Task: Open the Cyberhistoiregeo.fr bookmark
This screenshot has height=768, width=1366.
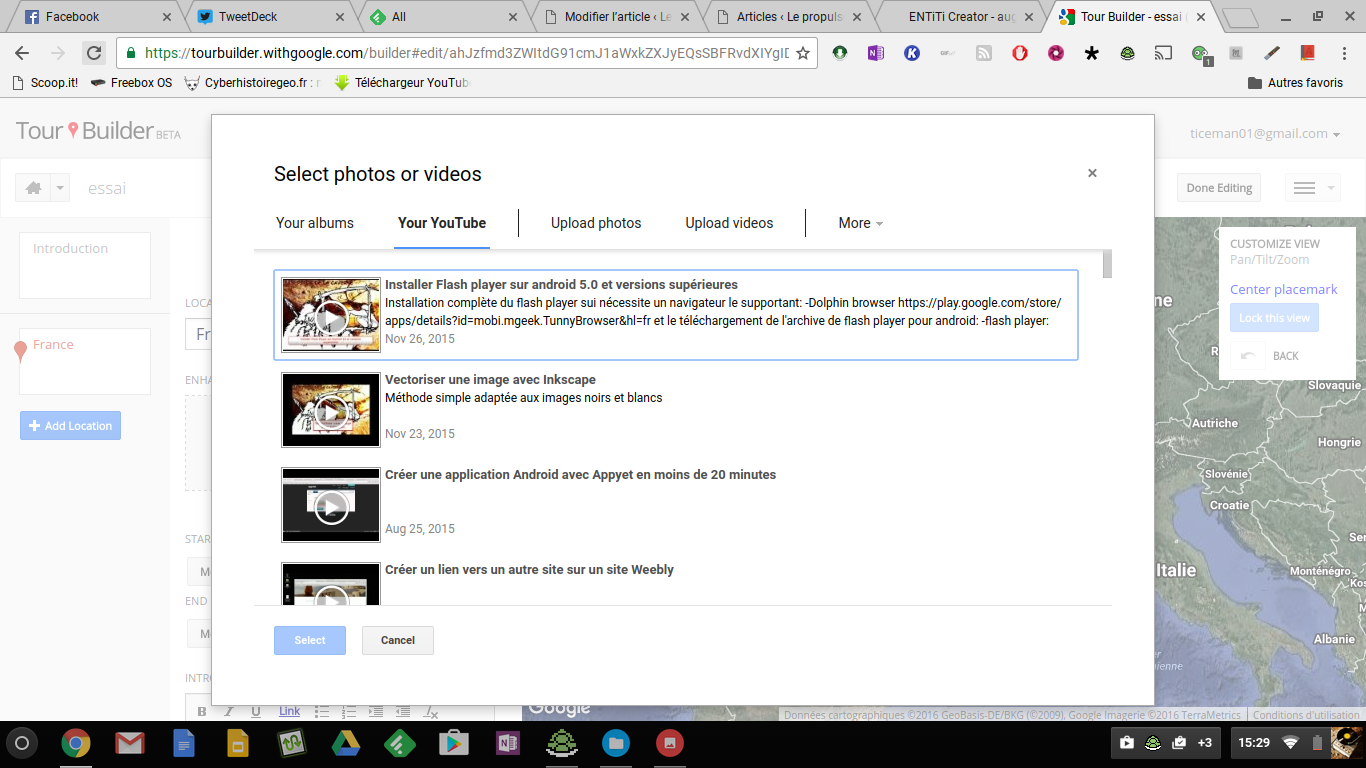Action: click(x=253, y=83)
